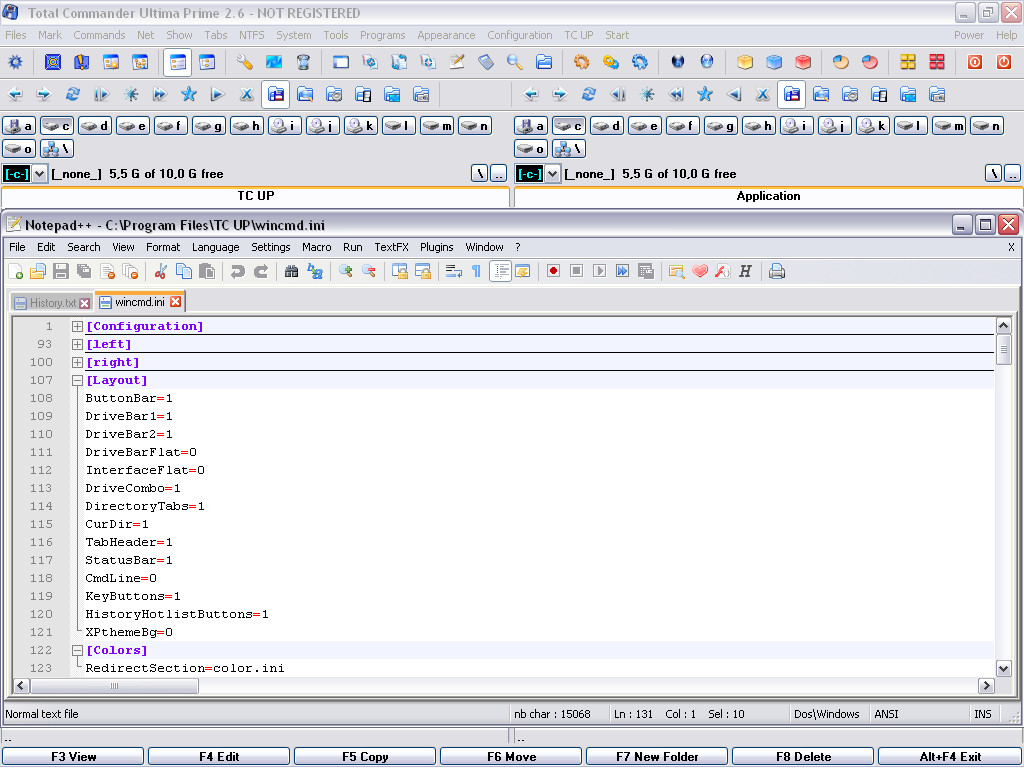Create a new document in Notepad++ toolbar

15,271
